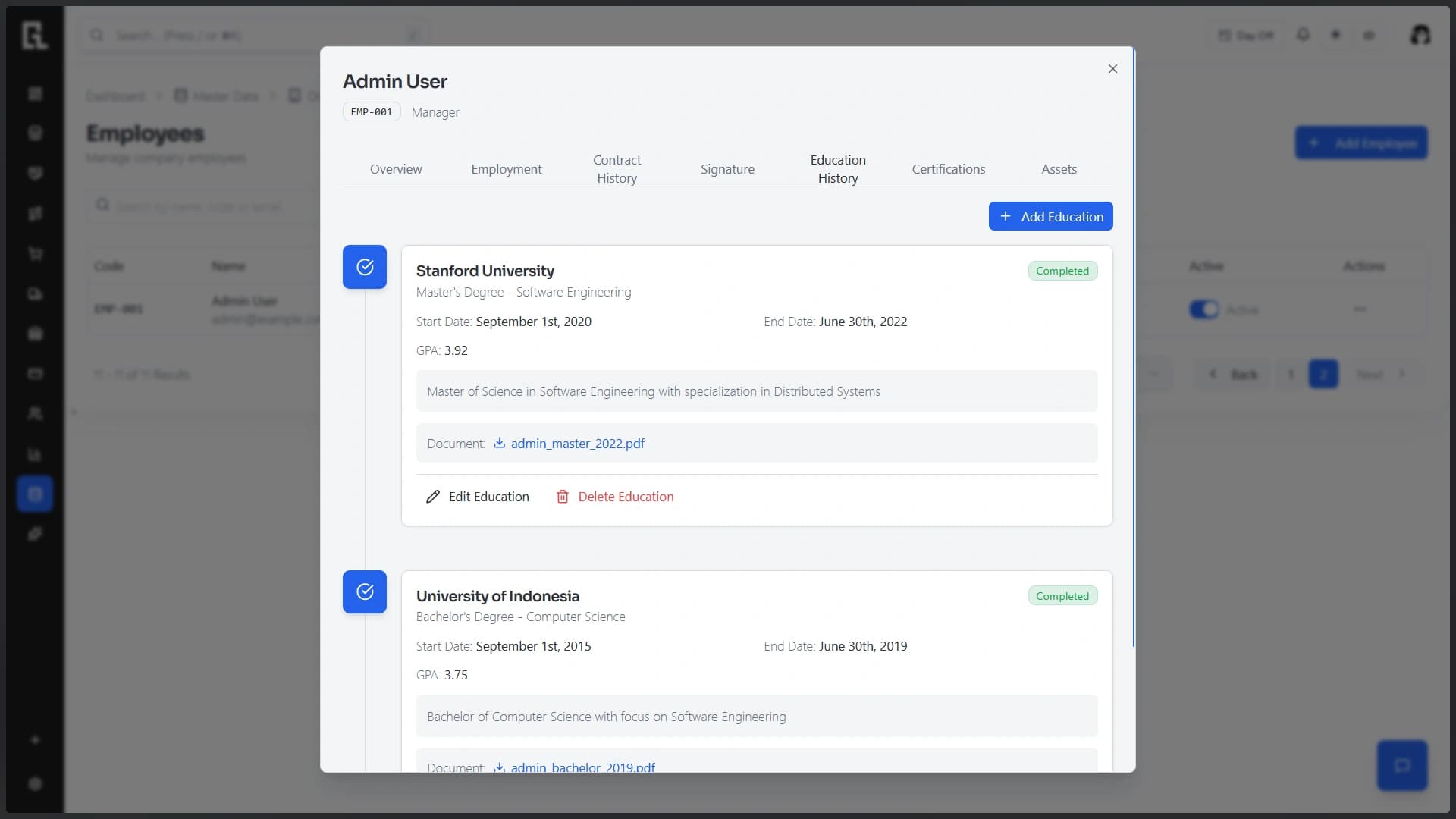Open the settings gear at sidebar bottom
This screenshot has height=819, width=1456.
pyautogui.click(x=35, y=783)
